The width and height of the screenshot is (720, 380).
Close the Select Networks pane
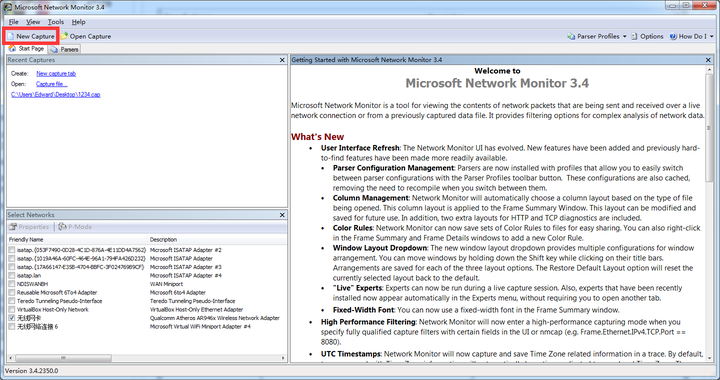[x=282, y=215]
